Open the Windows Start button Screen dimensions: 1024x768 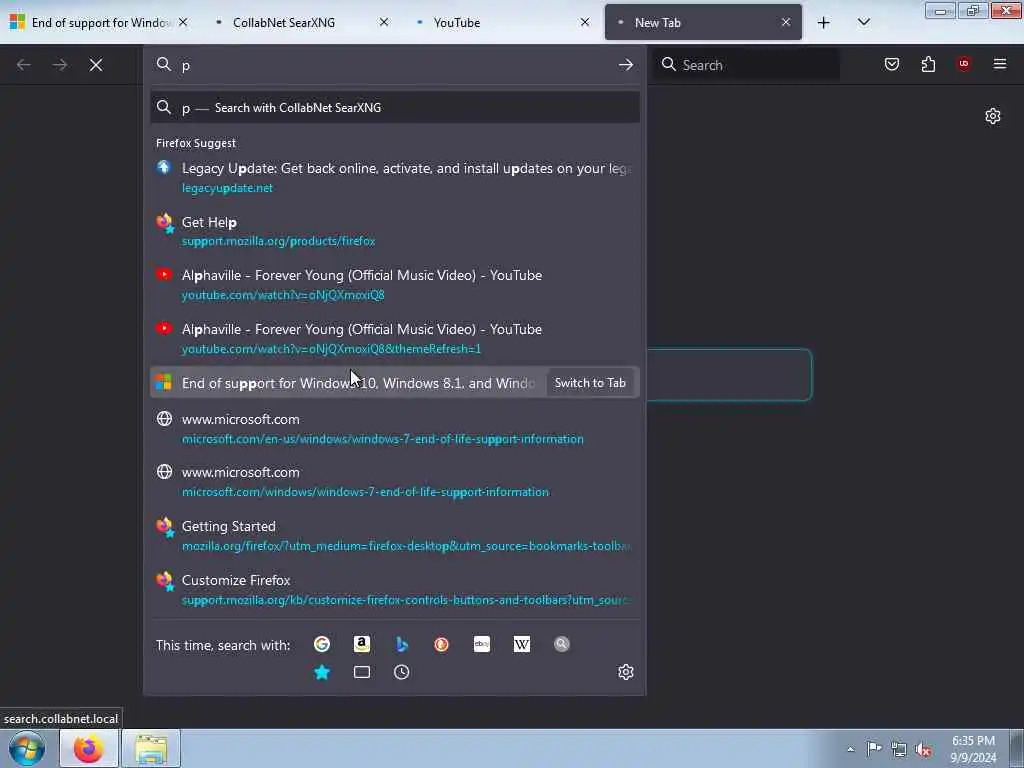point(27,748)
